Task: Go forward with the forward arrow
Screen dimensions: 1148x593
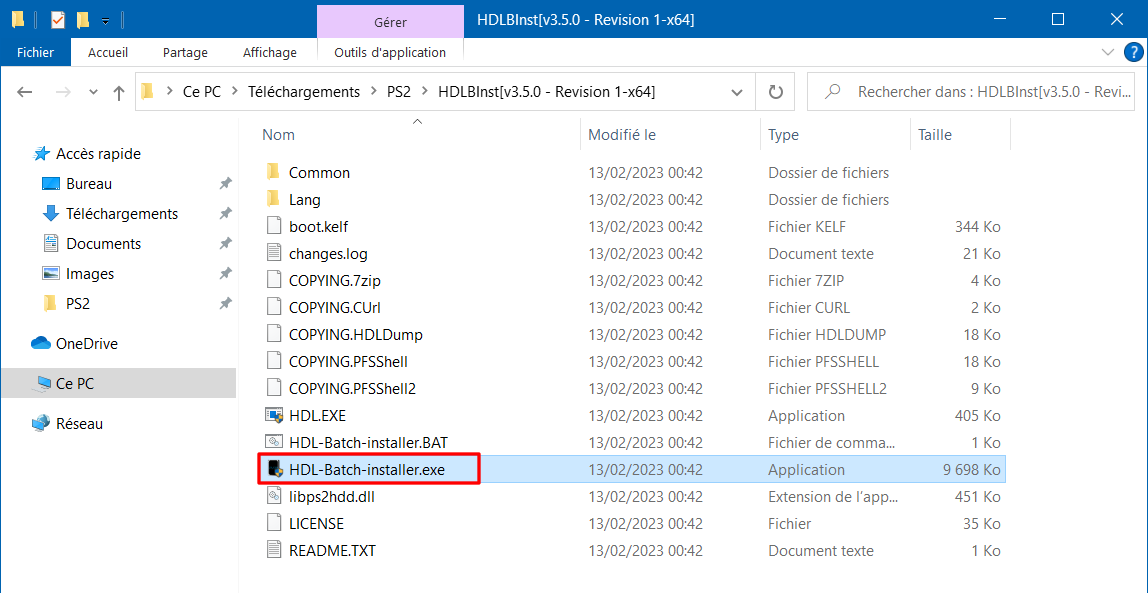Action: click(x=64, y=92)
